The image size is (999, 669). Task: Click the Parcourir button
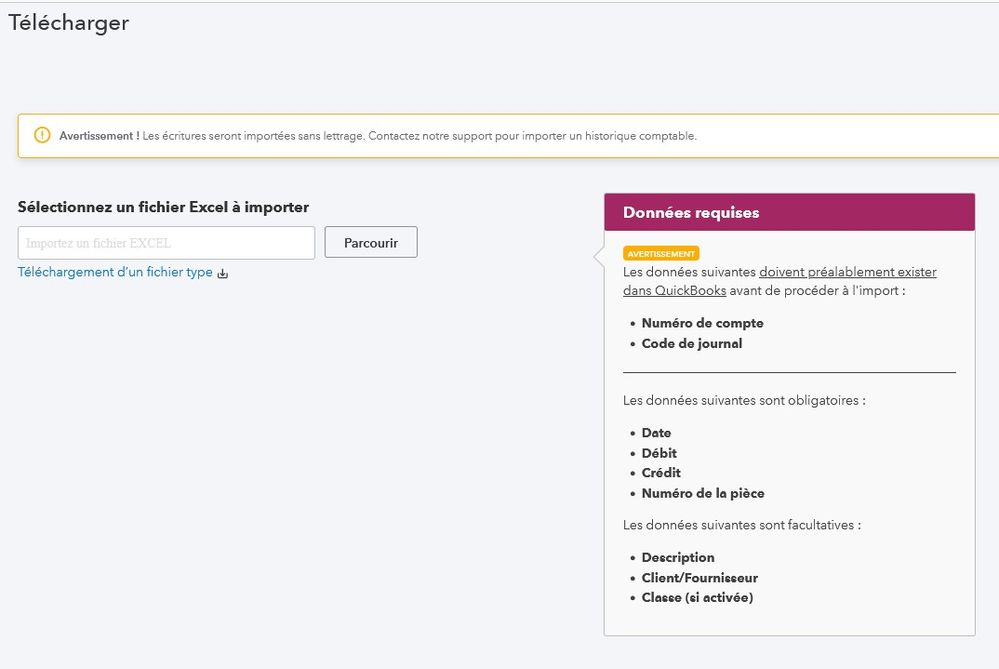click(x=371, y=242)
